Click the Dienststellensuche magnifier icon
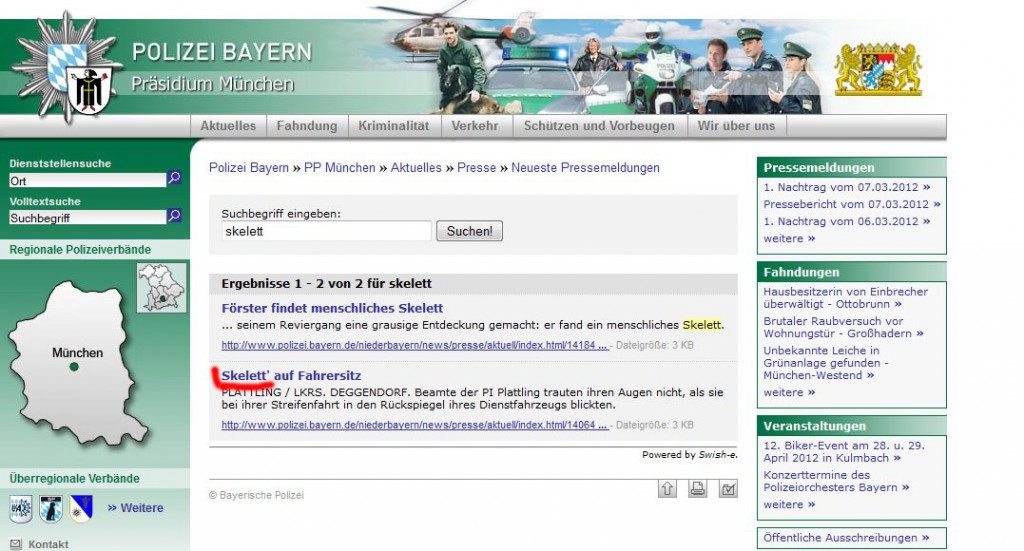Image resolution: width=1024 pixels, height=551 pixels. pyautogui.click(x=175, y=179)
